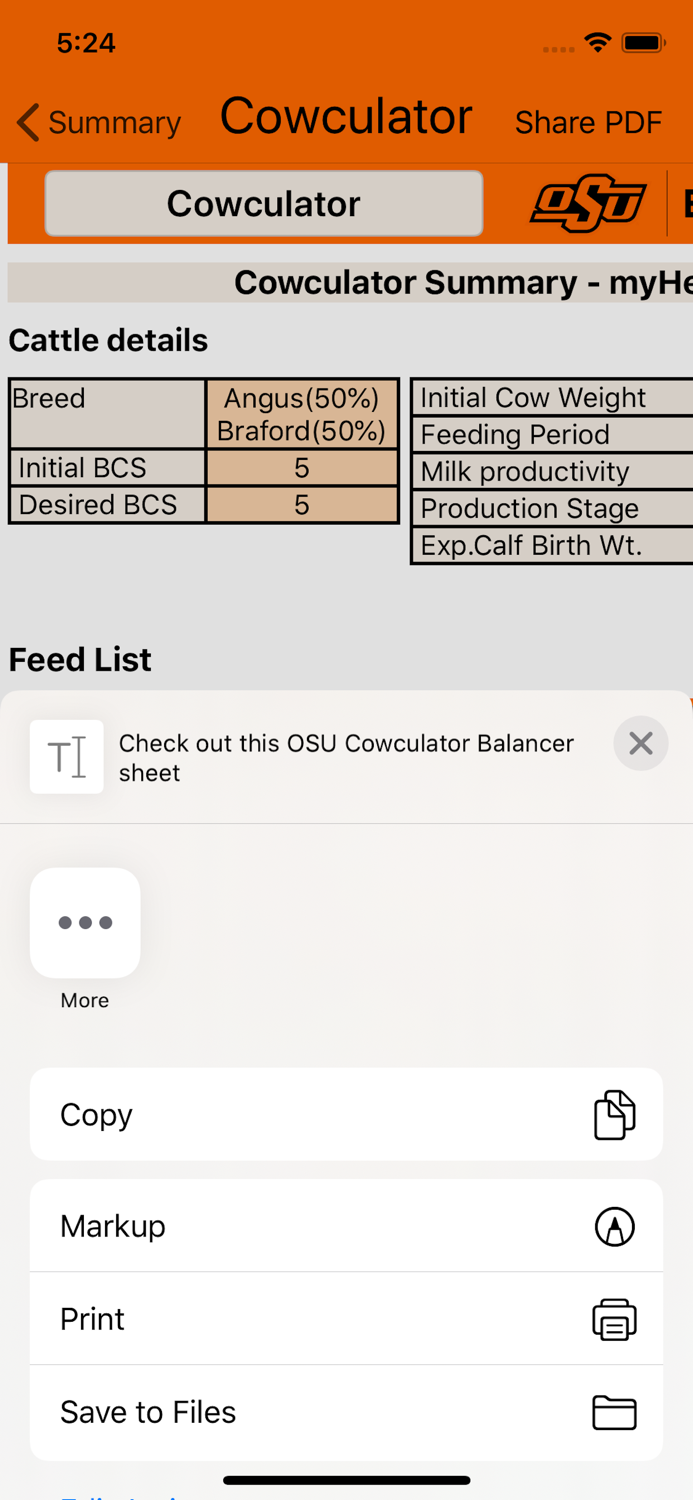Image resolution: width=693 pixels, height=1500 pixels.
Task: Tap Share PDF
Action: tap(588, 122)
